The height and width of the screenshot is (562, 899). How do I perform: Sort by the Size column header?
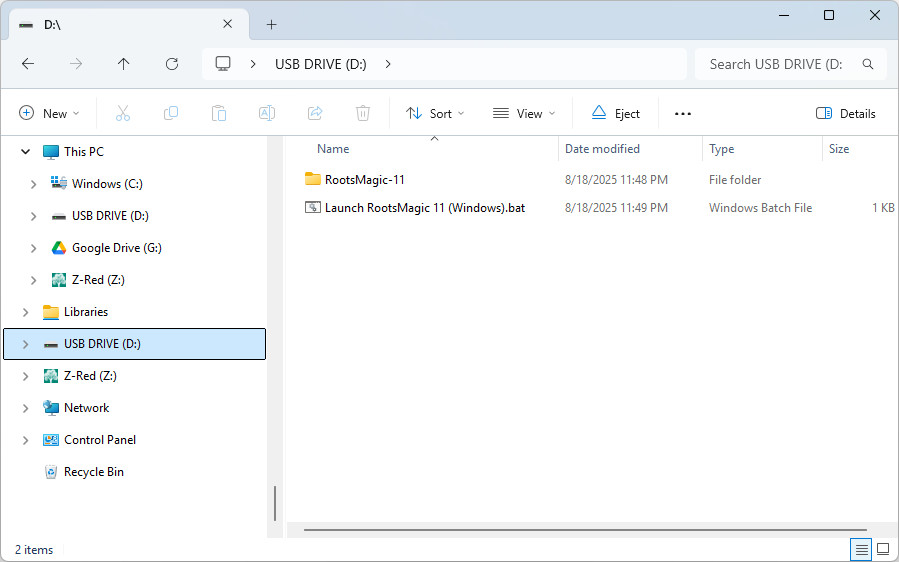[x=839, y=149]
